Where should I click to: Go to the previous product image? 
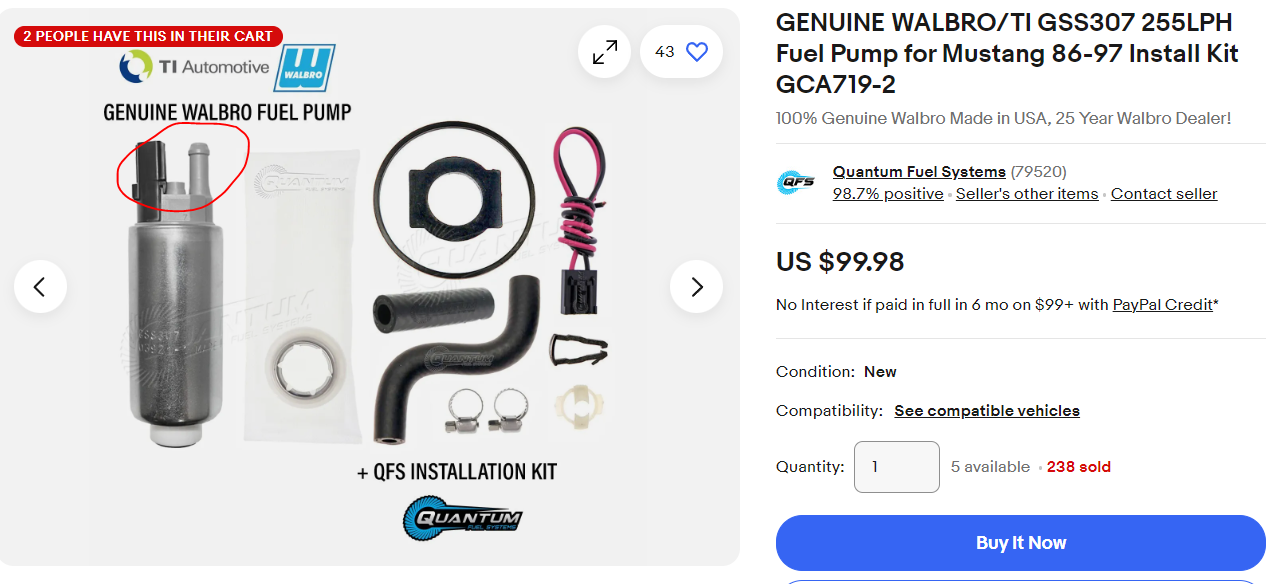click(x=40, y=287)
